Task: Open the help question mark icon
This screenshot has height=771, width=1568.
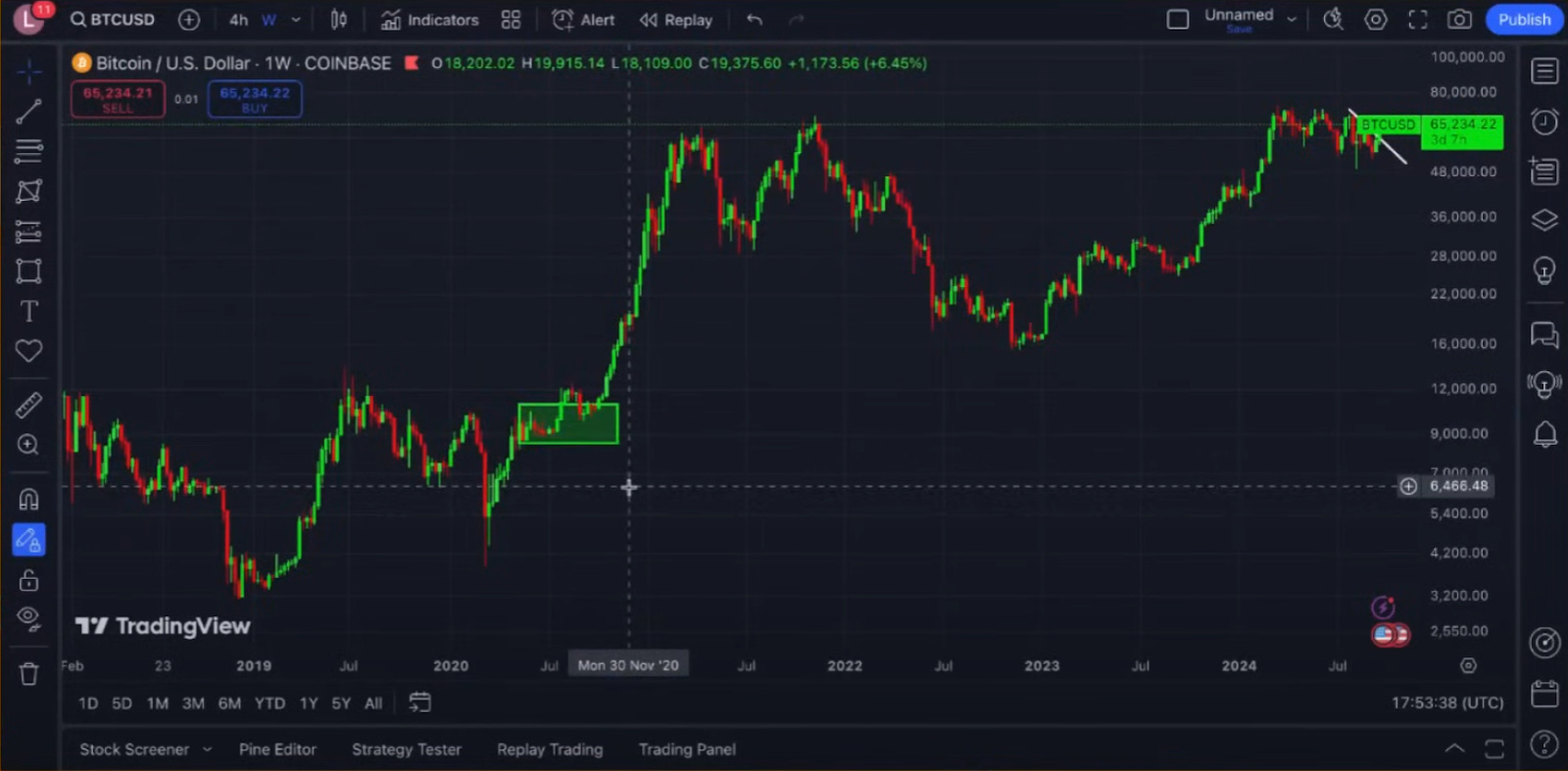Action: 1544,745
